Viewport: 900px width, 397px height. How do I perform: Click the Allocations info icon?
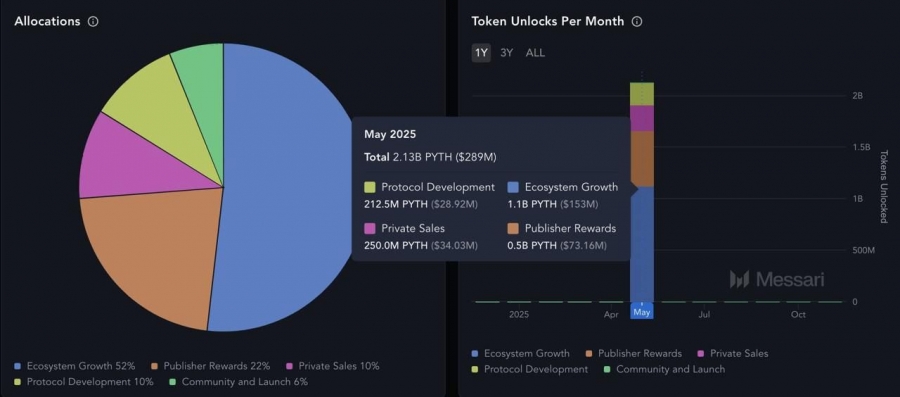pyautogui.click(x=93, y=21)
